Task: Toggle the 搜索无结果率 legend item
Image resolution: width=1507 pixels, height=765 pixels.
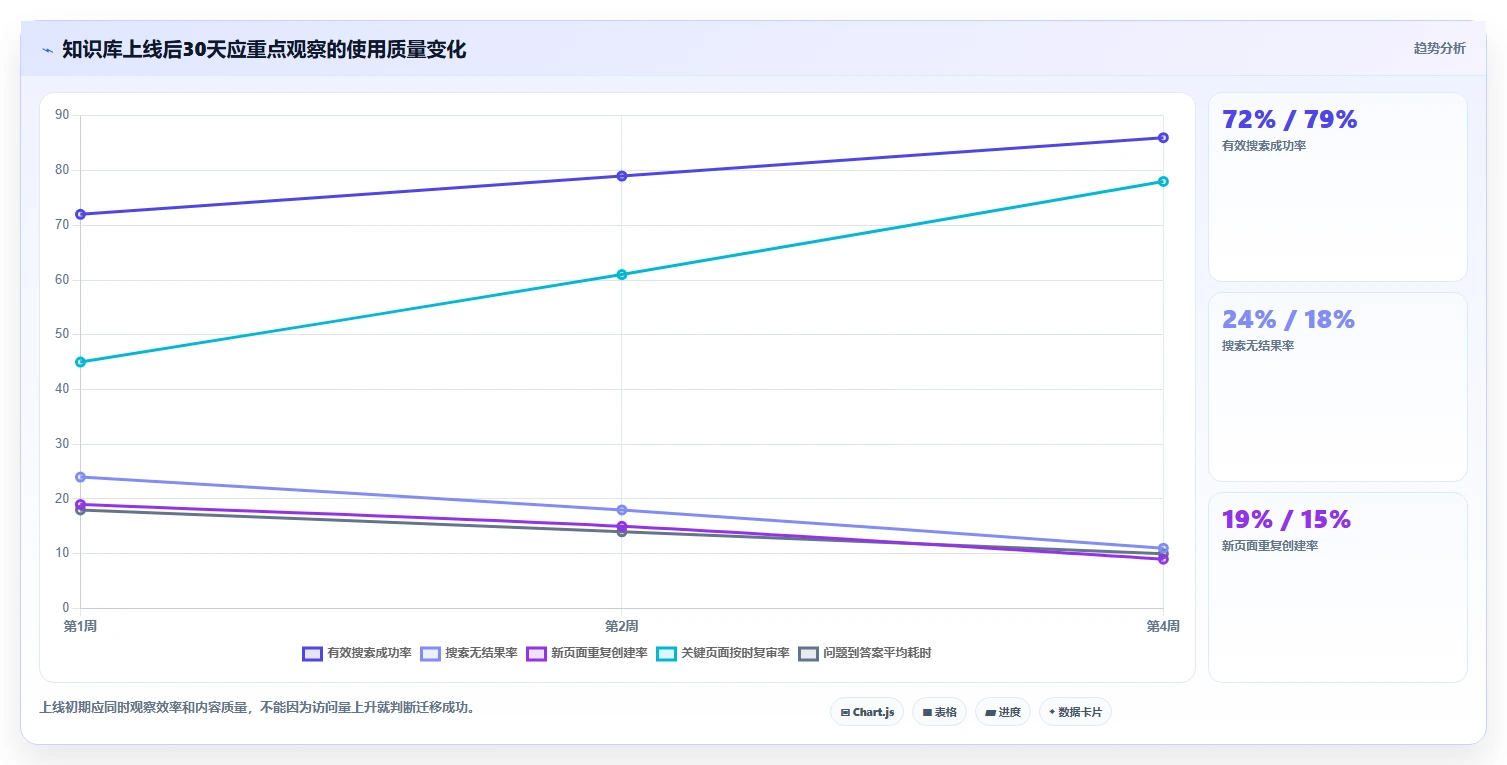Action: [x=469, y=653]
